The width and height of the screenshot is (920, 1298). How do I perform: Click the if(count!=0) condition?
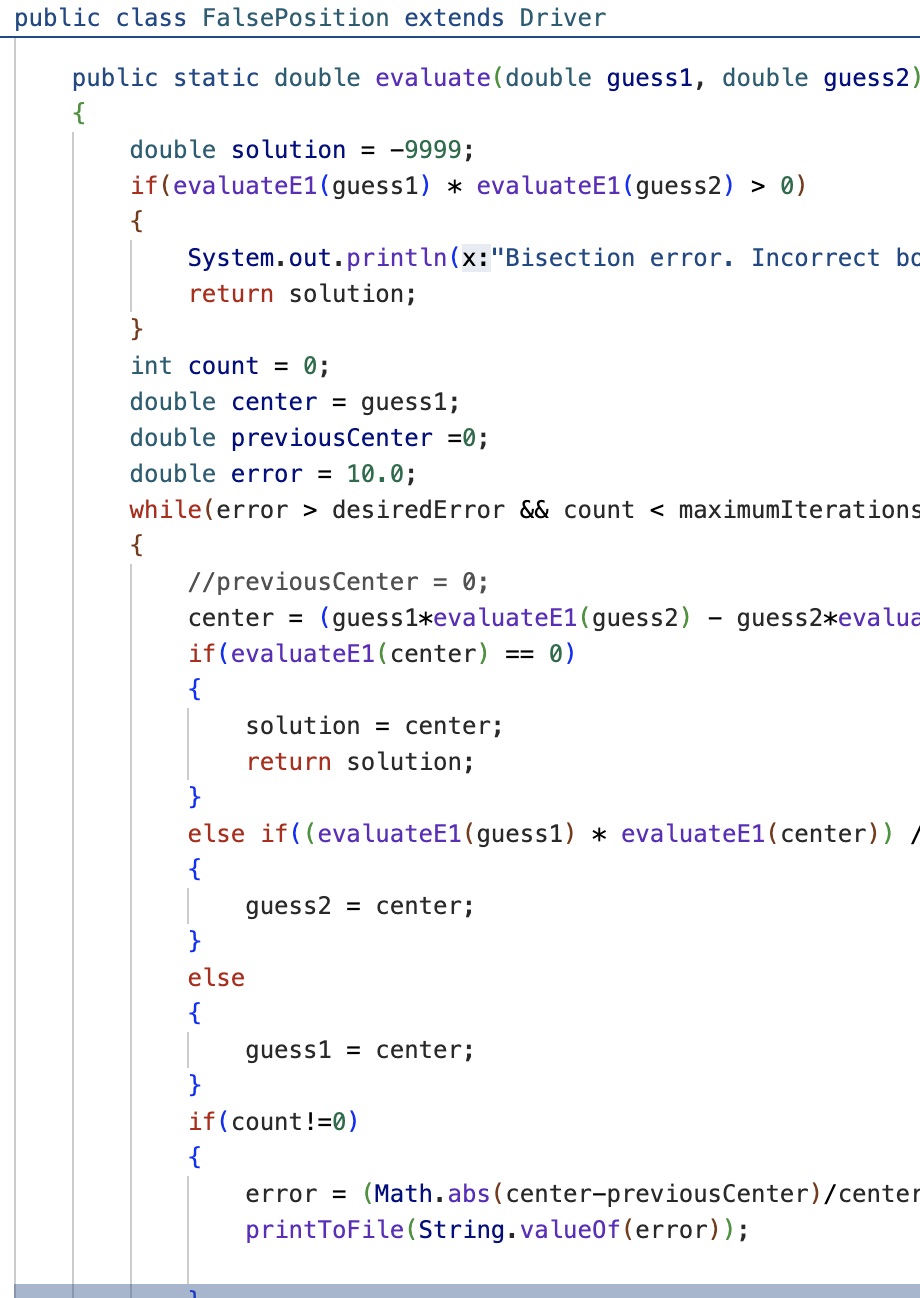pos(273,1122)
